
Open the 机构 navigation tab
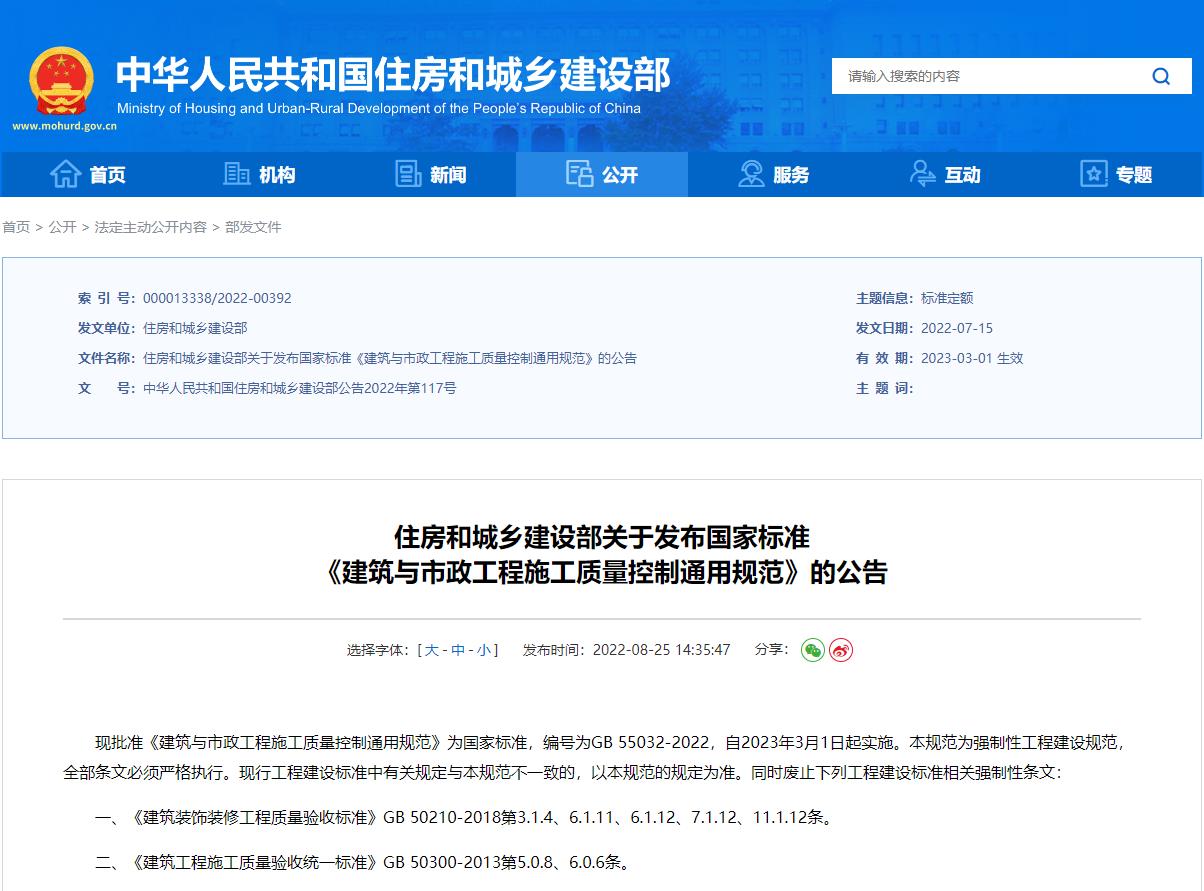tap(258, 174)
